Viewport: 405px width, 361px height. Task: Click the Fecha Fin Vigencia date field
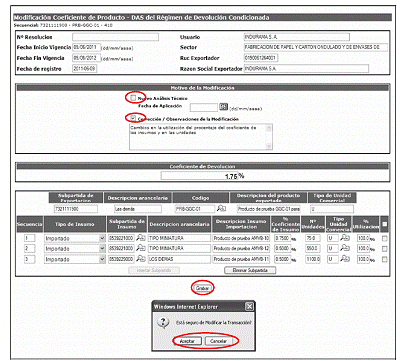(x=86, y=58)
